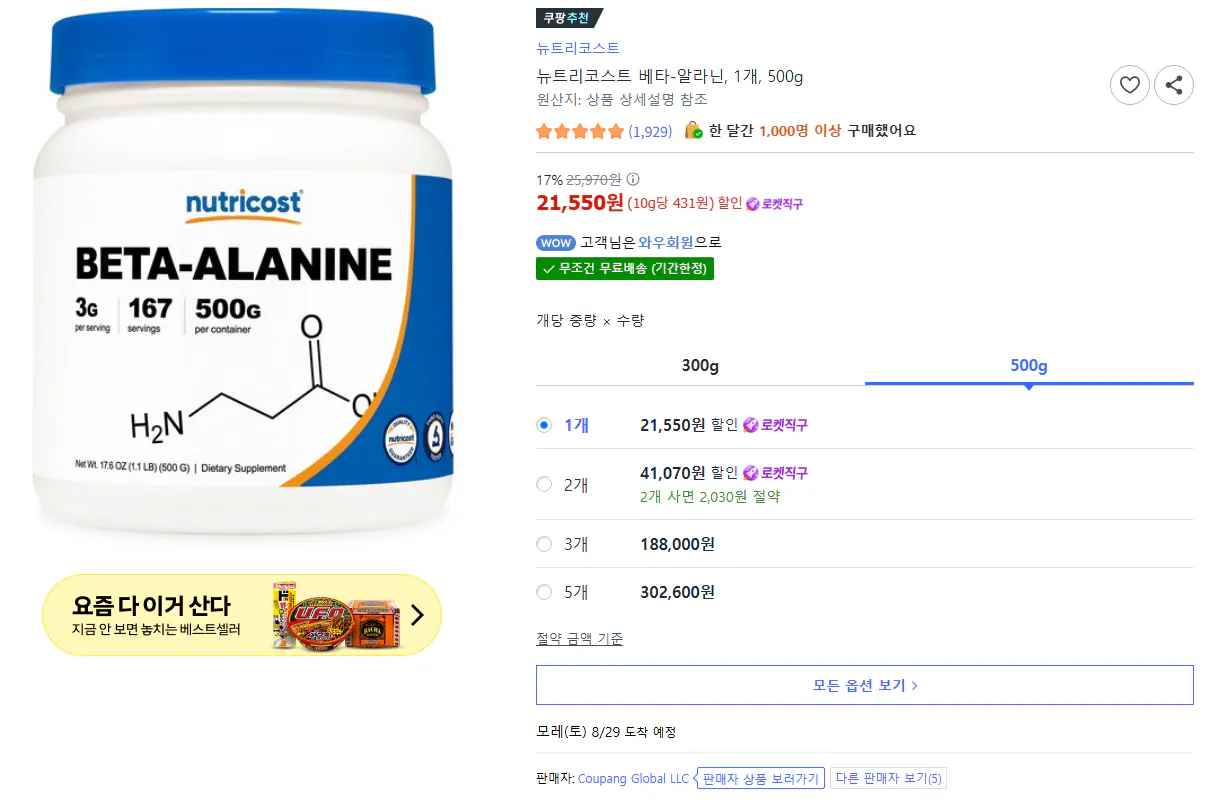The width and height of the screenshot is (1212, 802).
Task: Expand 모든 옵션 보기 options list
Action: click(865, 685)
